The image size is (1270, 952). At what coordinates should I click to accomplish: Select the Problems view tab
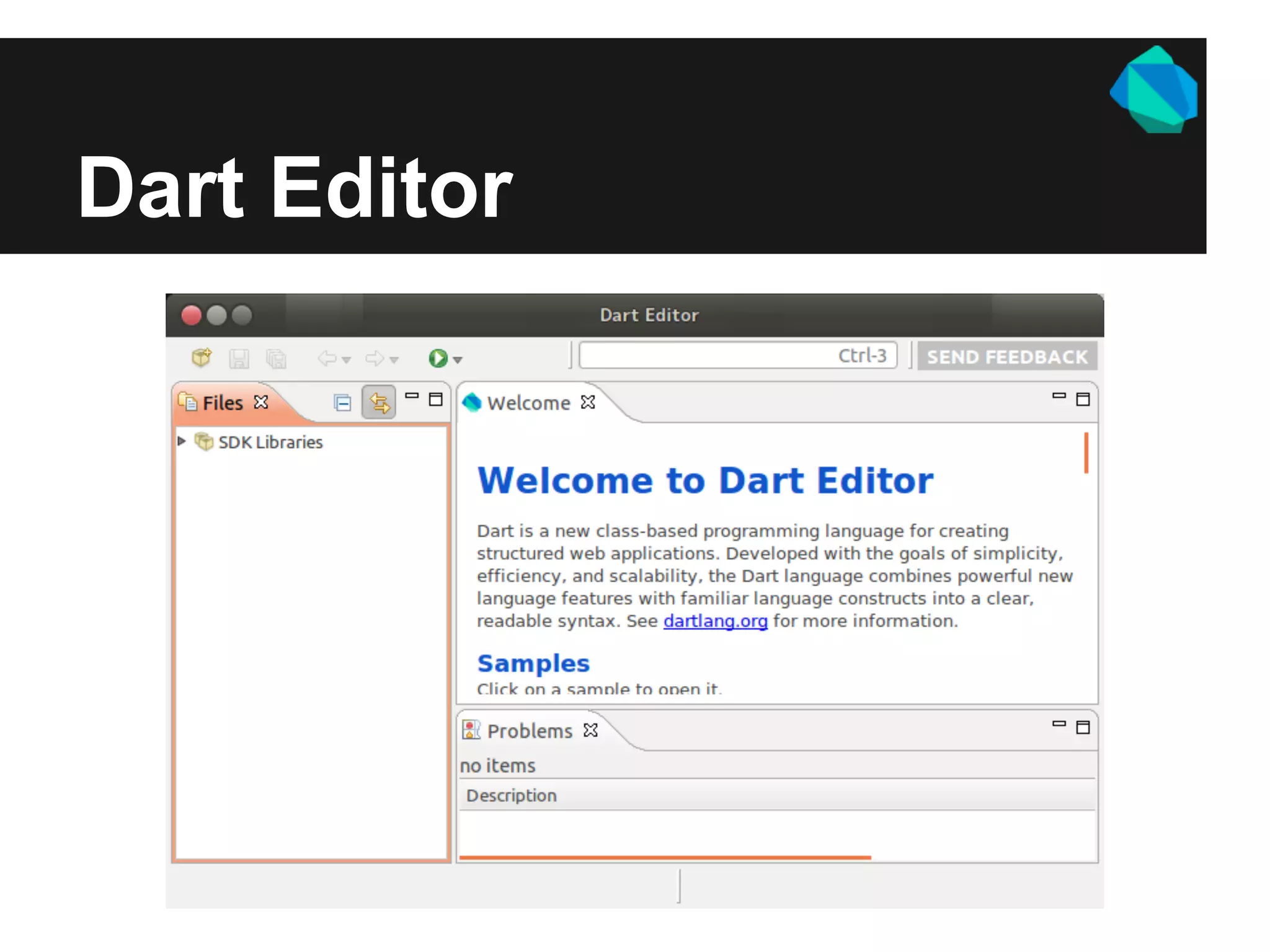(529, 731)
